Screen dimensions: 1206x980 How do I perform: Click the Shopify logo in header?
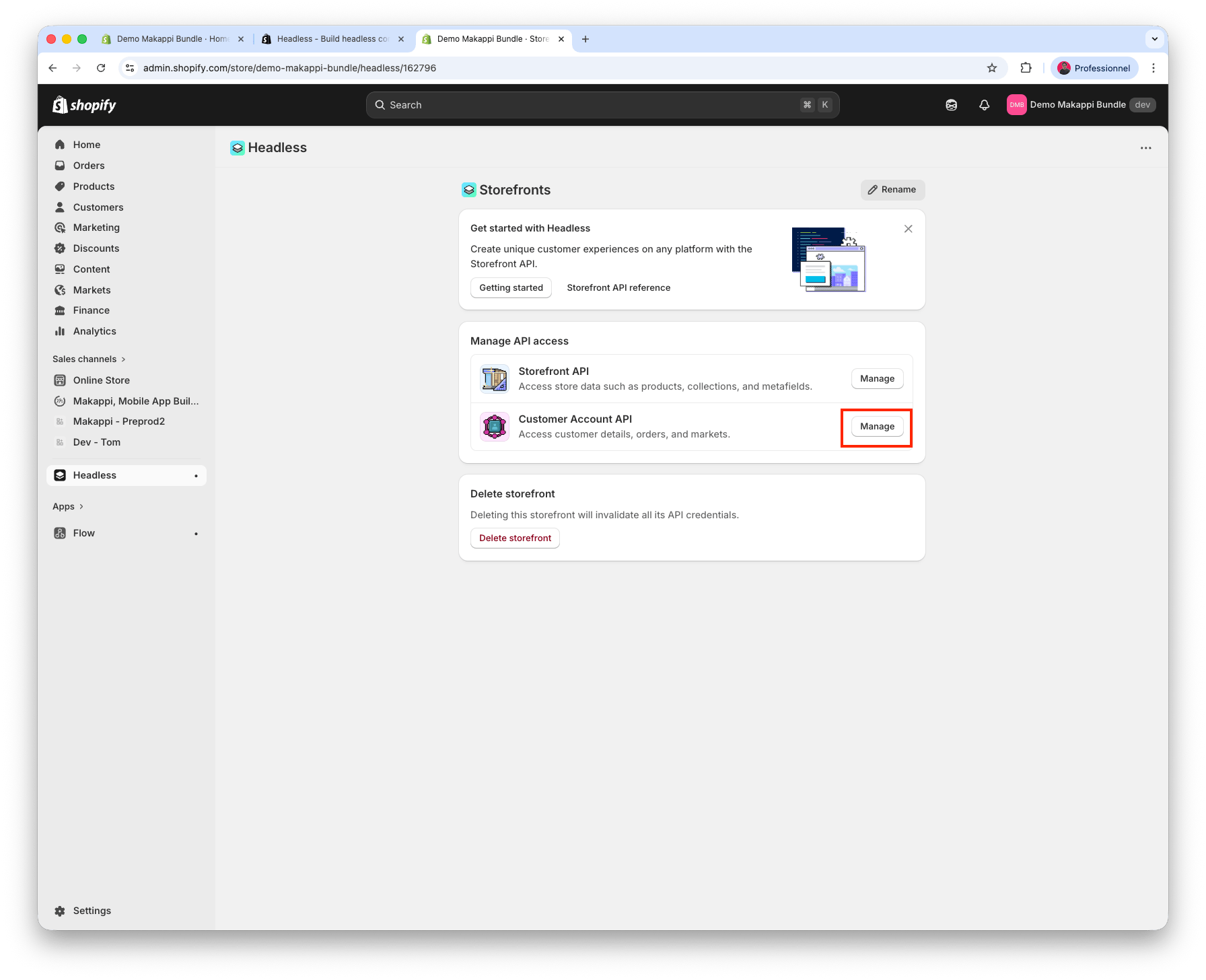tap(84, 105)
